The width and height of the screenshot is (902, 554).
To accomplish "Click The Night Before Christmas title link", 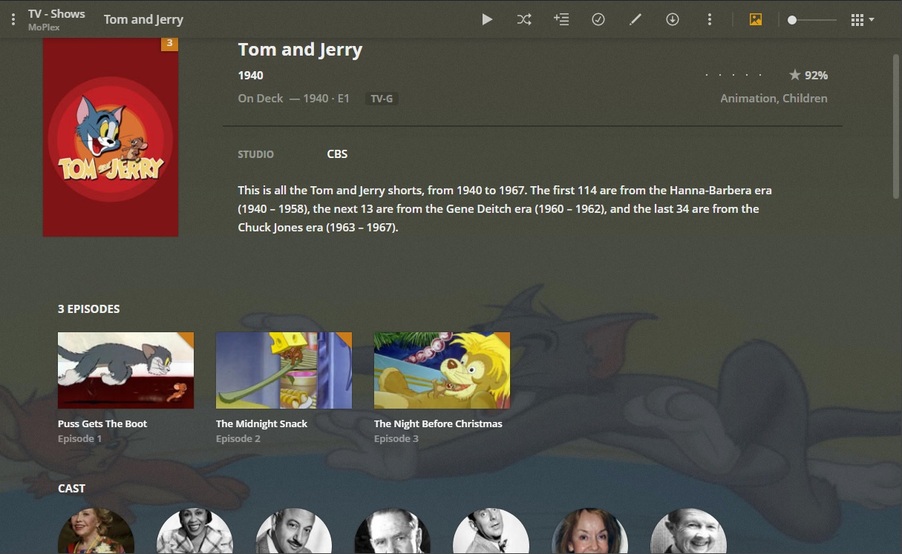I will point(438,423).
